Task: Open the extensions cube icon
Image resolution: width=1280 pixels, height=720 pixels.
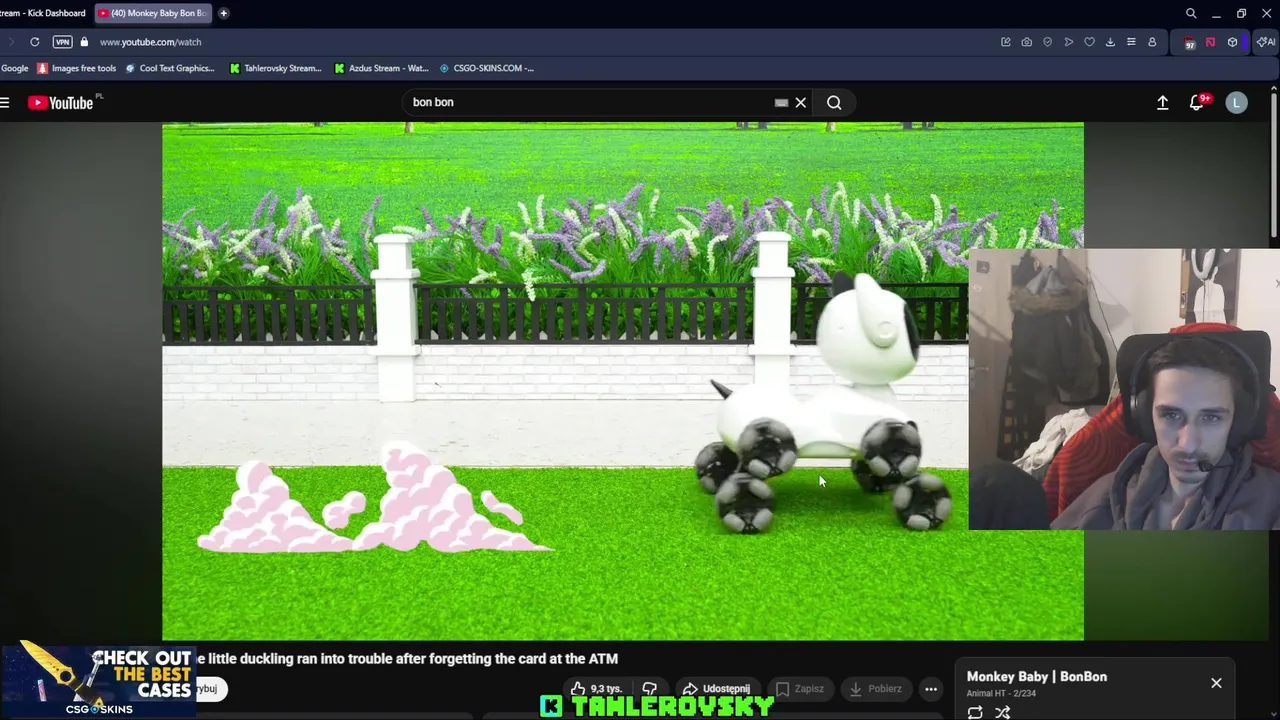Action: point(1232,42)
